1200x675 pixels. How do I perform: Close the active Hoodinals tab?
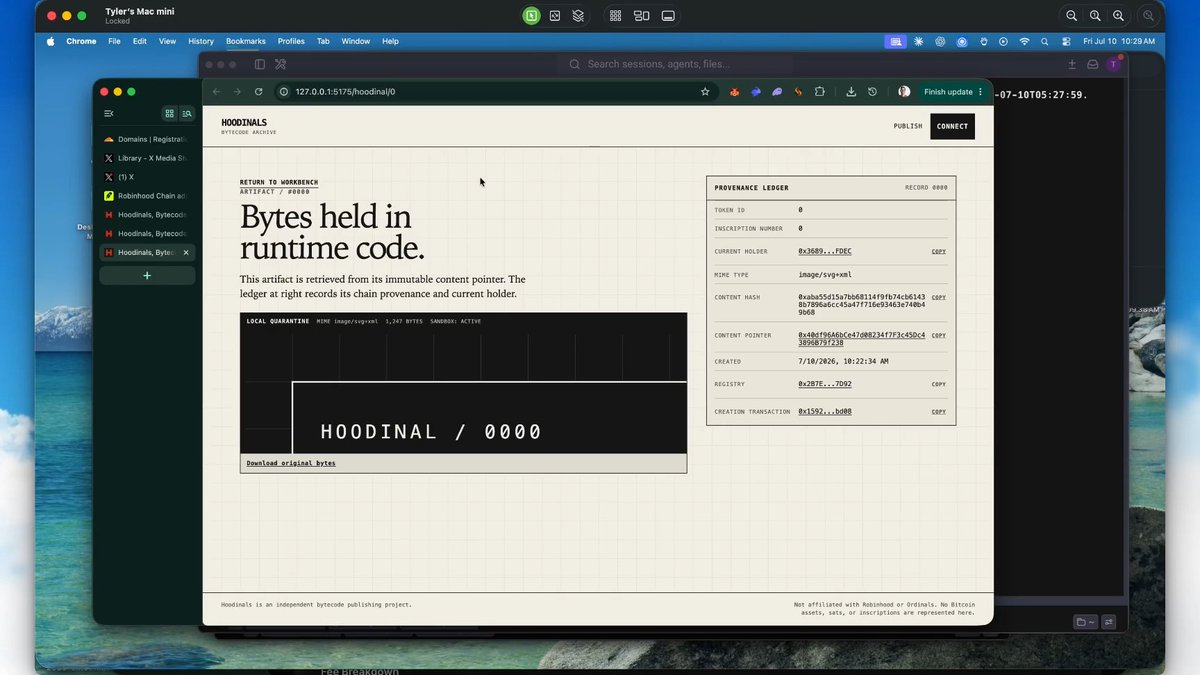(x=186, y=252)
